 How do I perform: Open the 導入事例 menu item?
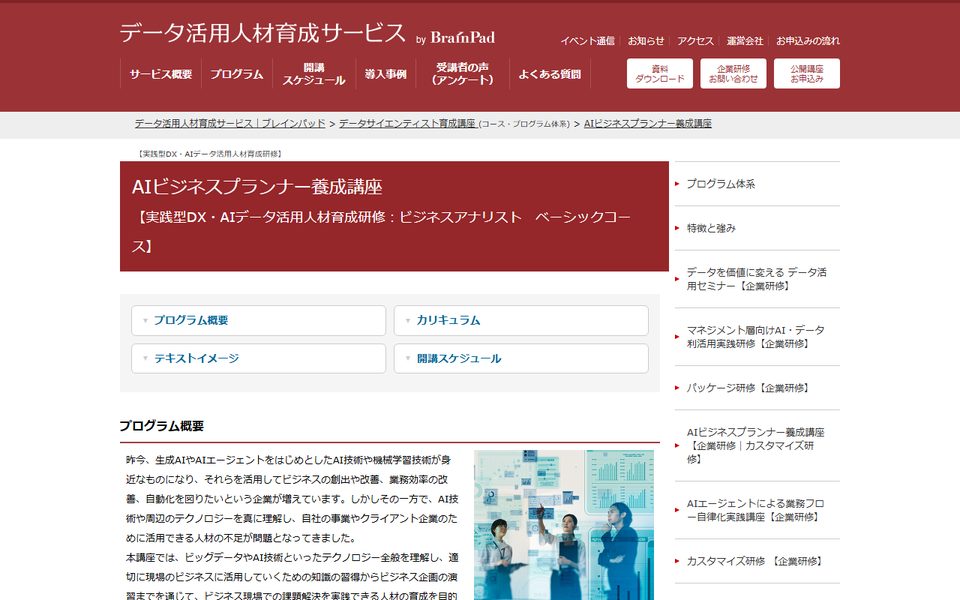(x=386, y=74)
